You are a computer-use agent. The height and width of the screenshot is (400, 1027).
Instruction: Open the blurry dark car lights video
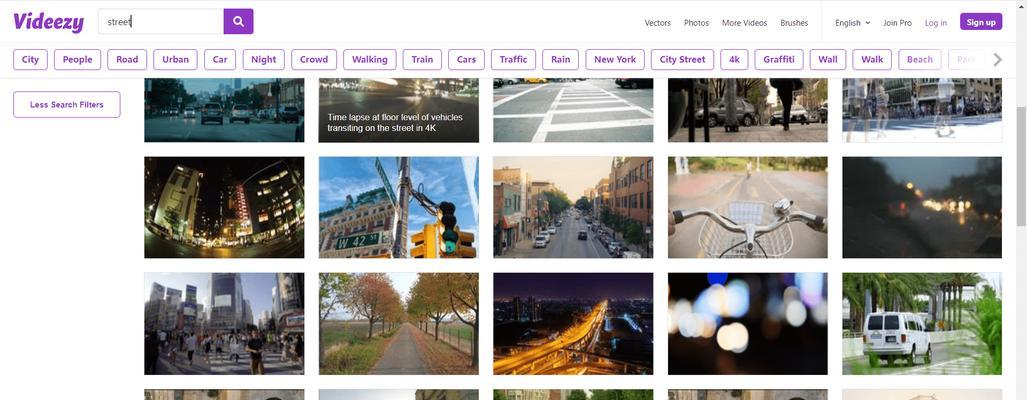[x=922, y=207]
